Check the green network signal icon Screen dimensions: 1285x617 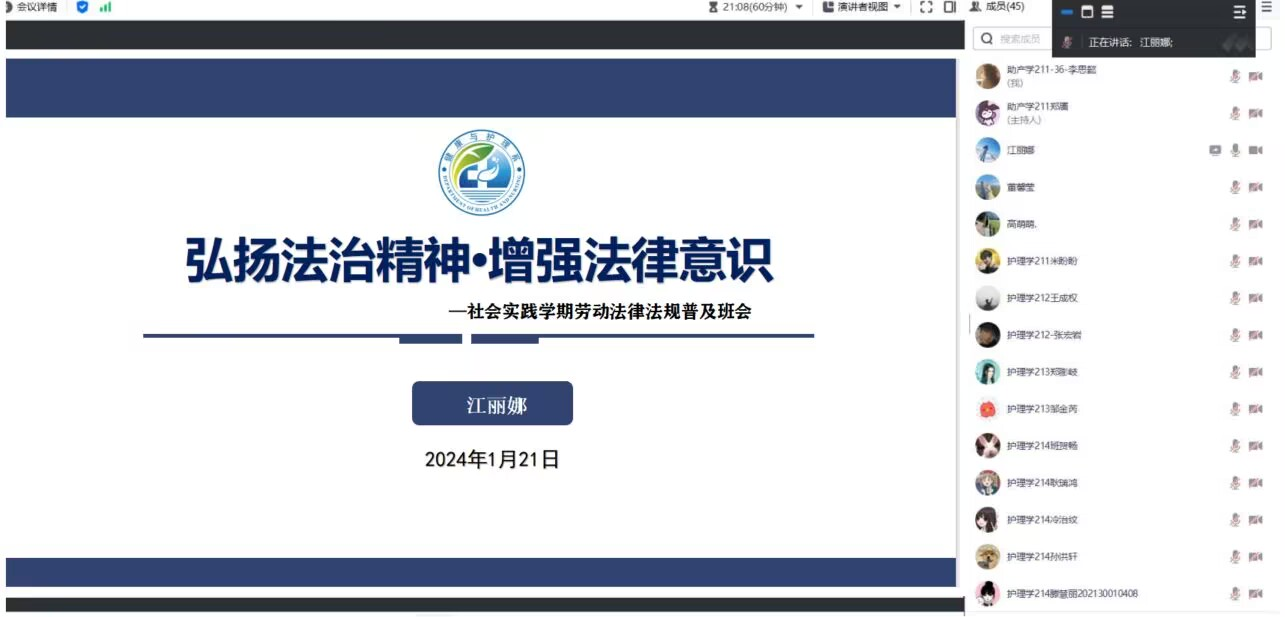tap(105, 7)
